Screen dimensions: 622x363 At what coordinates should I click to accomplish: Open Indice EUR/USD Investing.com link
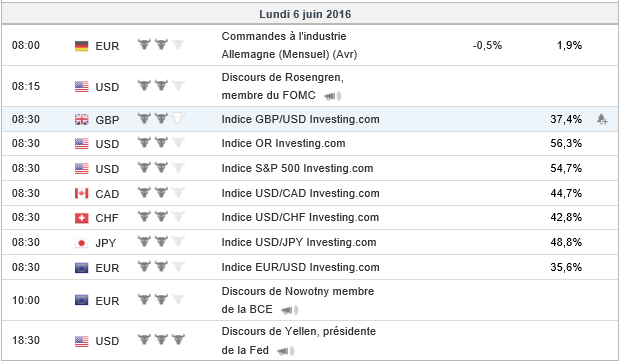(300, 267)
